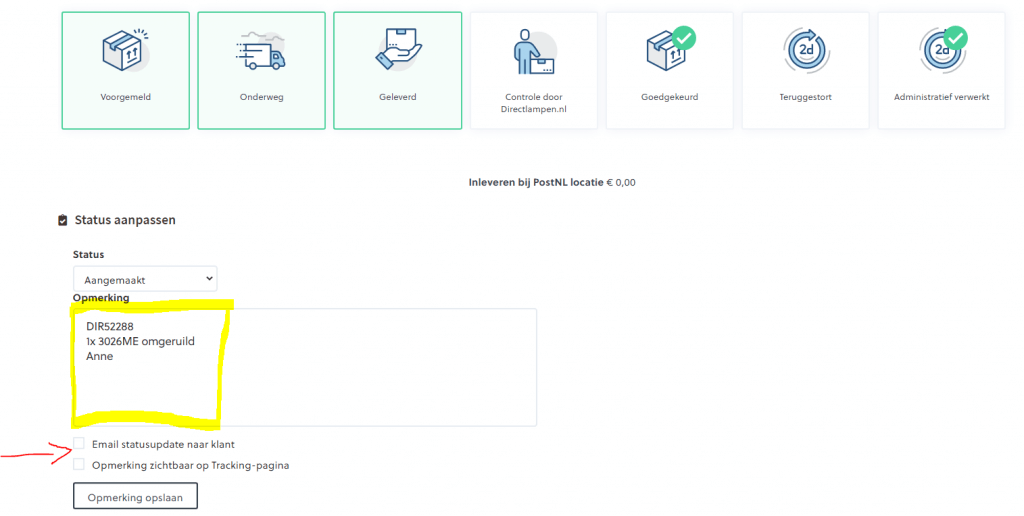Click the Teruggestort 2d refund icon
The image size is (1024, 516).
point(805,50)
